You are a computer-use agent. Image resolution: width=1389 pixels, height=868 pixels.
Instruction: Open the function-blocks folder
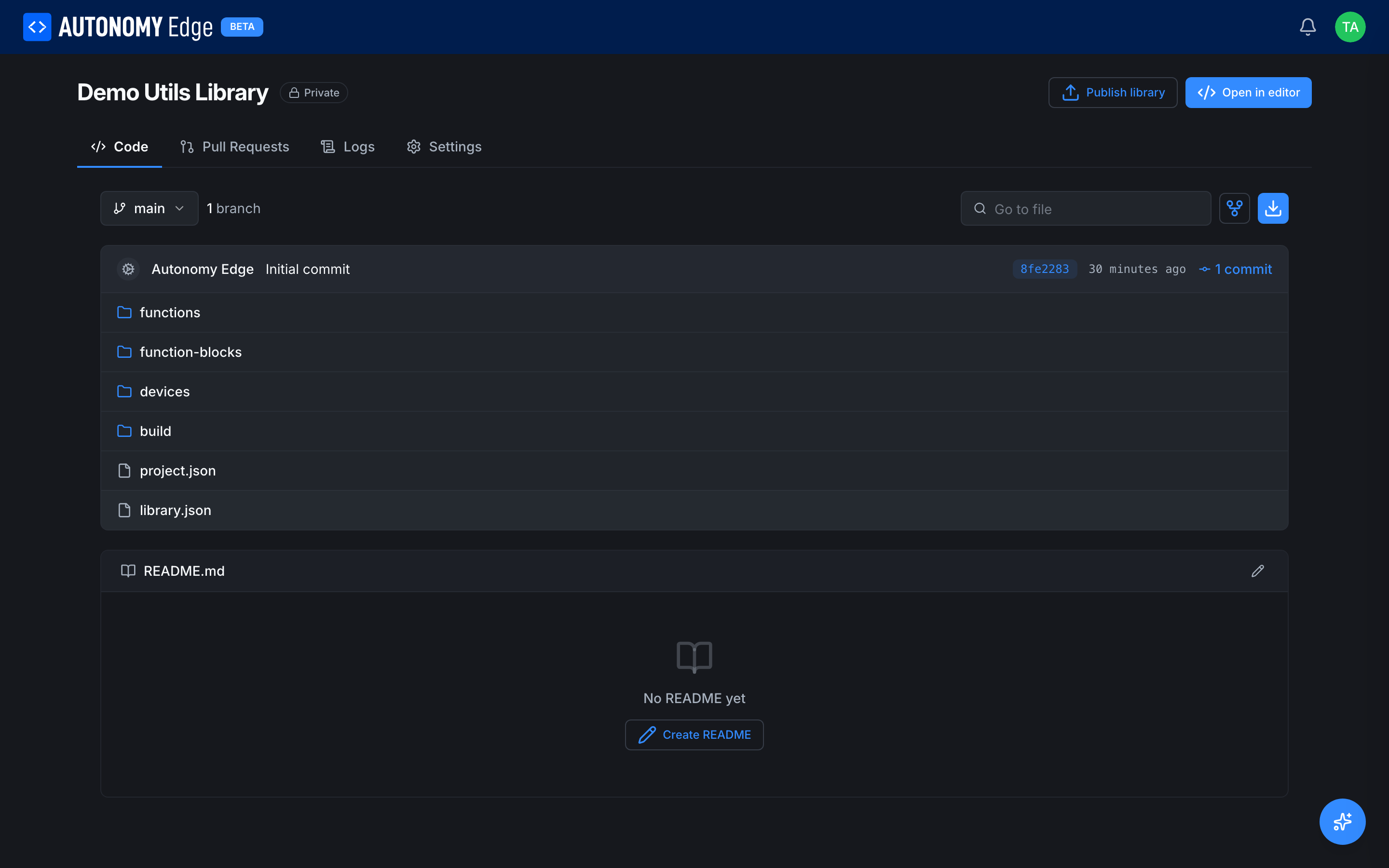(694, 352)
